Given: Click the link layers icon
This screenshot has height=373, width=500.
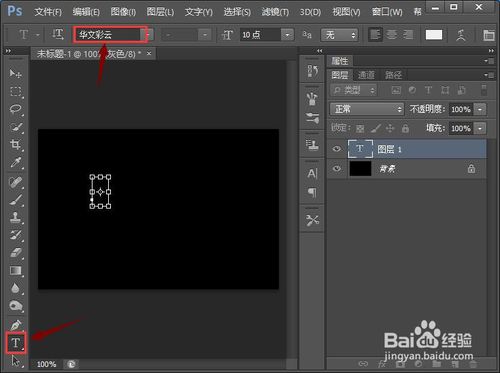Looking at the screenshot, I should coord(363,363).
